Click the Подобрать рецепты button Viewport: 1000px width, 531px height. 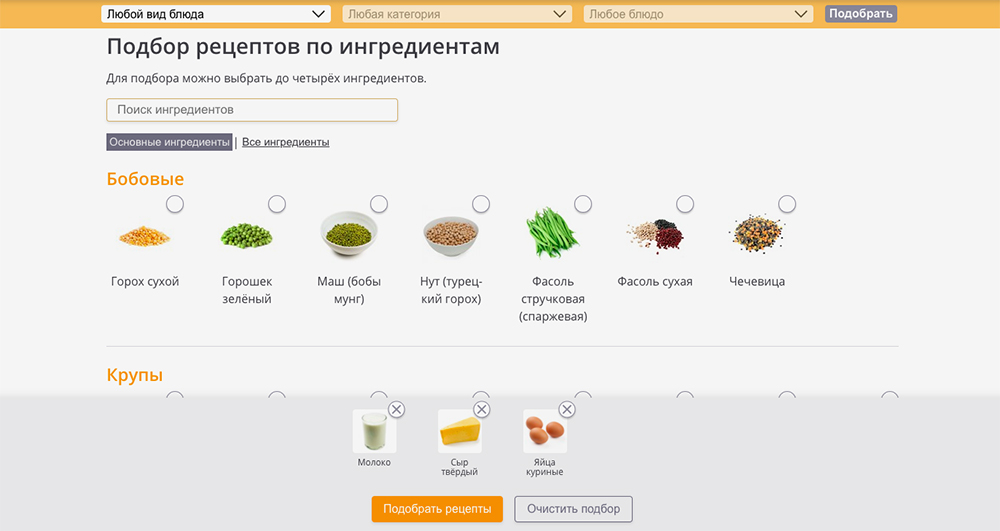pos(438,509)
